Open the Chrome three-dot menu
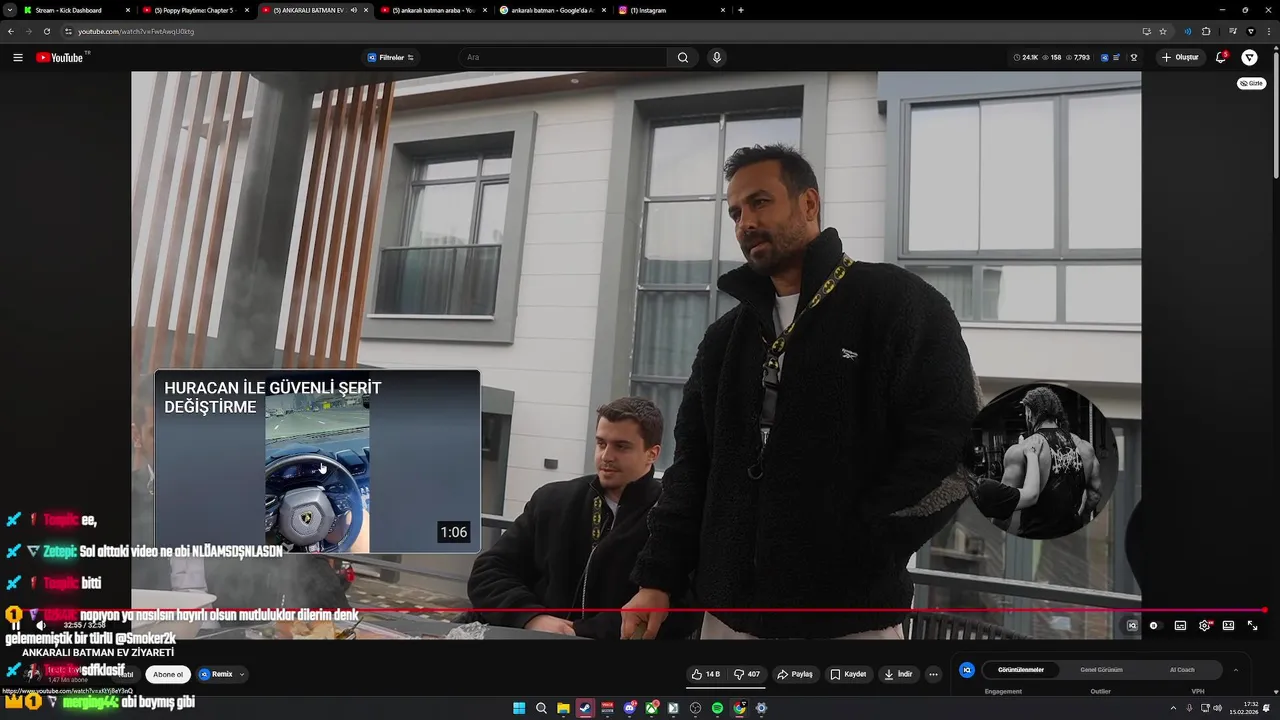This screenshot has width=1280, height=720. click(x=1269, y=31)
